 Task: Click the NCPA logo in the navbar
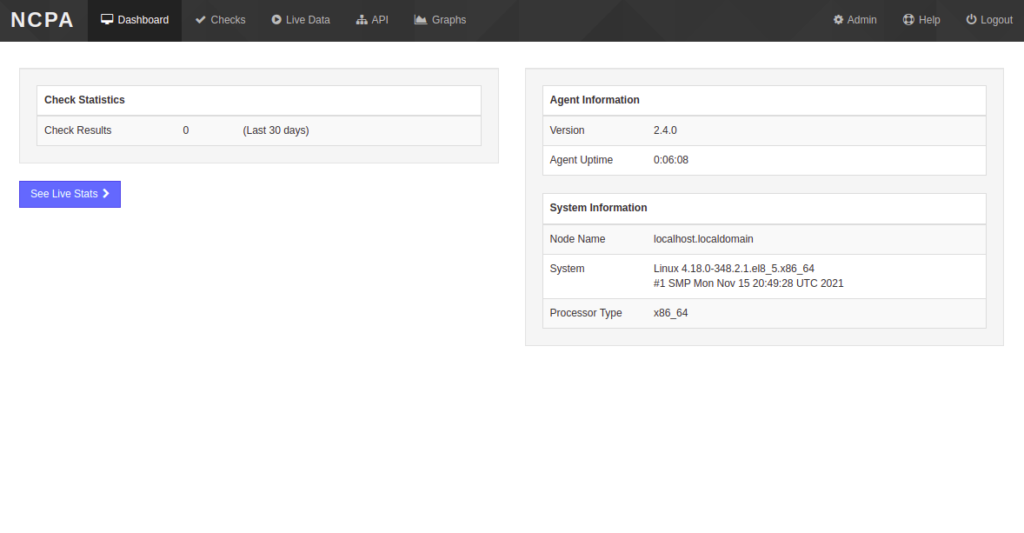coord(42,20)
